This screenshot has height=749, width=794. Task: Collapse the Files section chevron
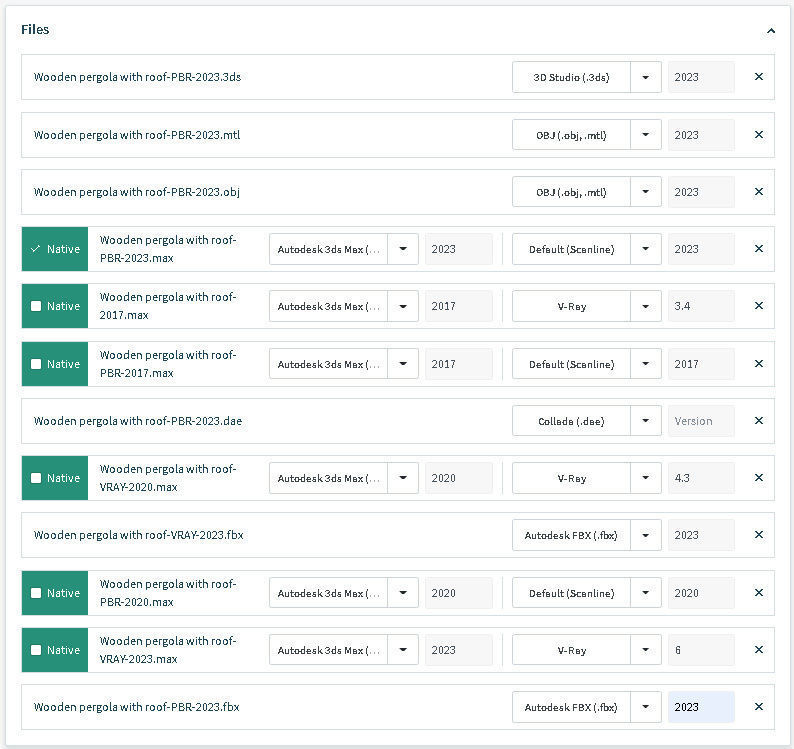tap(770, 31)
